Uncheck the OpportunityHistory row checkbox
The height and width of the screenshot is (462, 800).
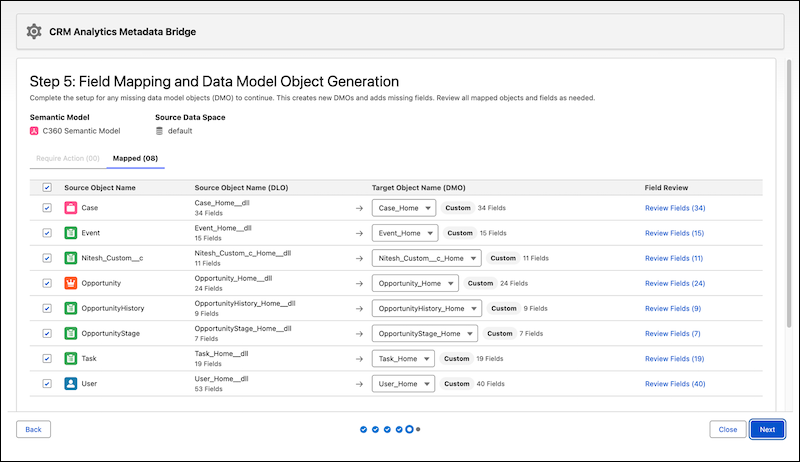[x=47, y=308]
